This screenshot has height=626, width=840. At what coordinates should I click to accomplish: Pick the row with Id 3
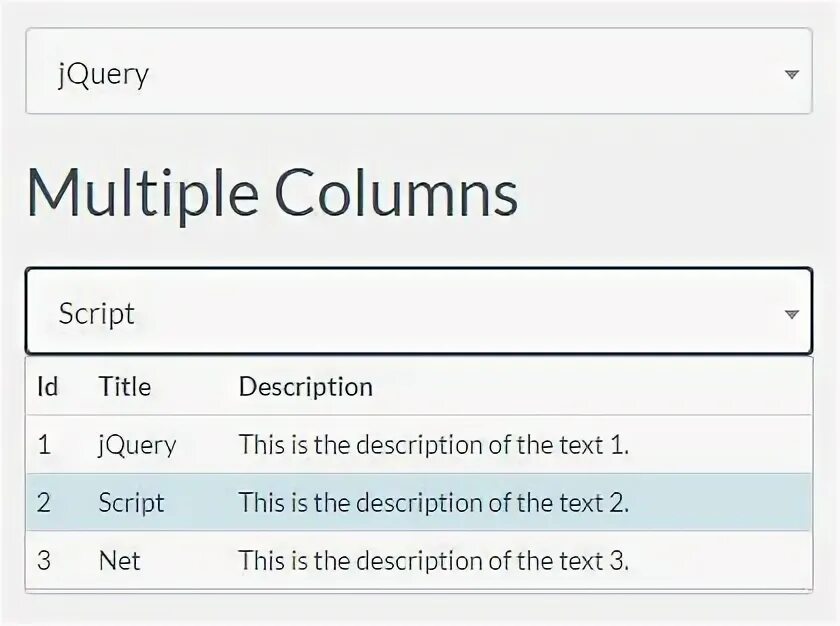coord(418,561)
